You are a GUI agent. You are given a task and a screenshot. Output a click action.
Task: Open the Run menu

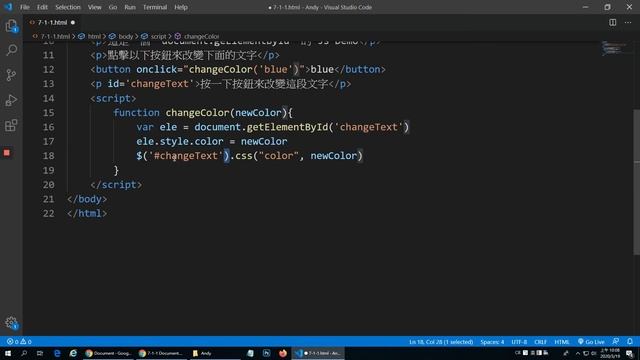point(130,7)
